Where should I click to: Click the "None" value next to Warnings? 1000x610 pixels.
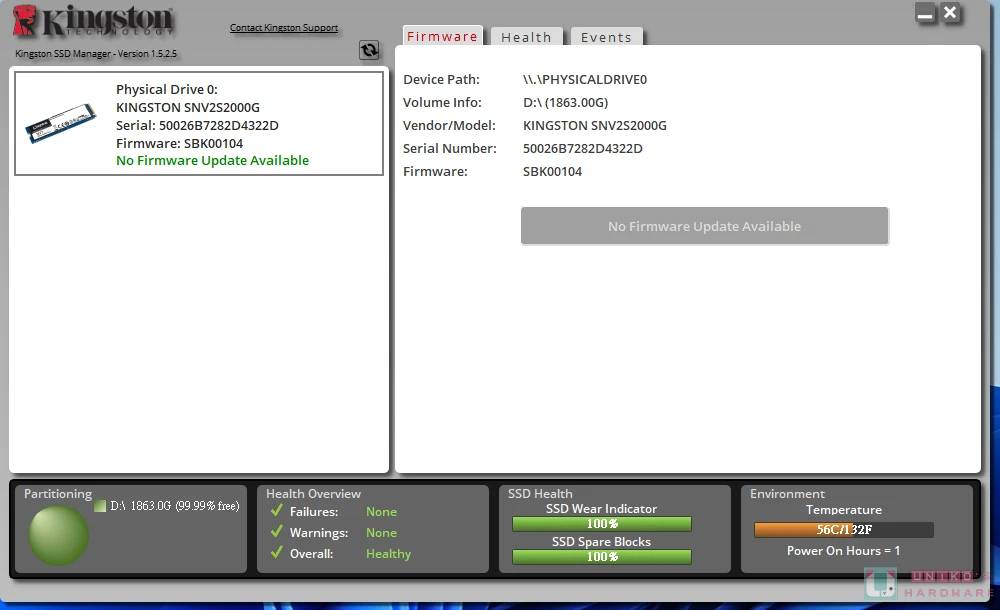click(381, 533)
